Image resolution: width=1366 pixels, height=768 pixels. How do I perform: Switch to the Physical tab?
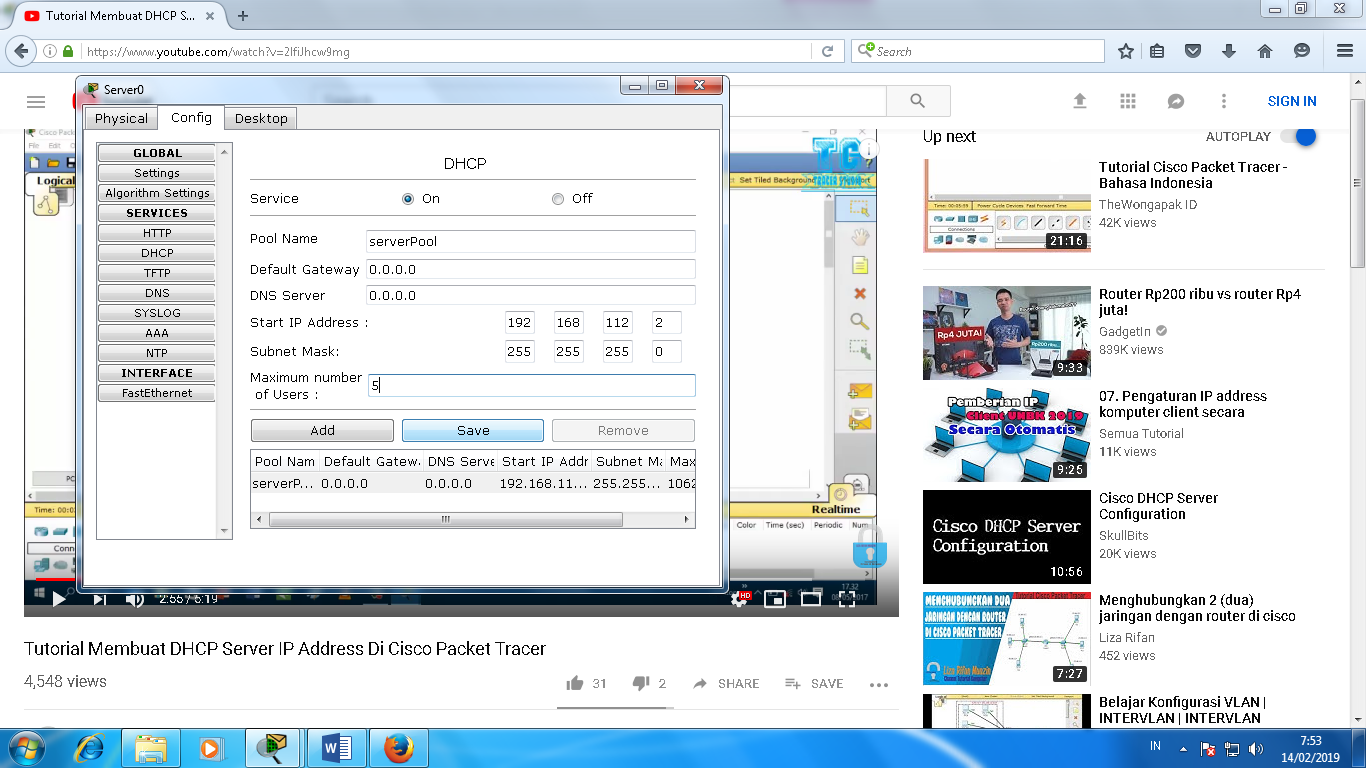pos(121,118)
